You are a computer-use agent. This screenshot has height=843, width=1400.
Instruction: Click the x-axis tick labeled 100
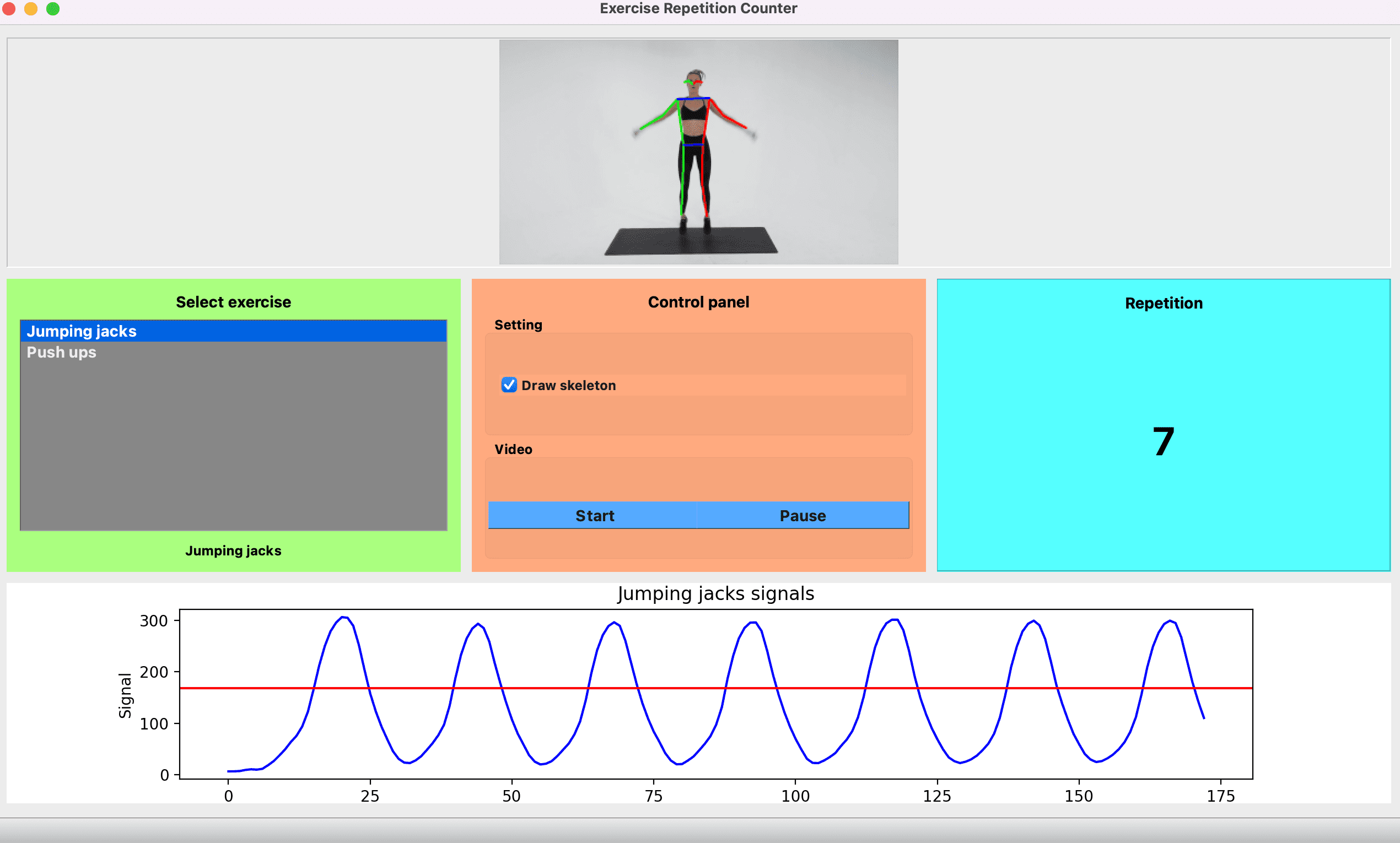(795, 796)
